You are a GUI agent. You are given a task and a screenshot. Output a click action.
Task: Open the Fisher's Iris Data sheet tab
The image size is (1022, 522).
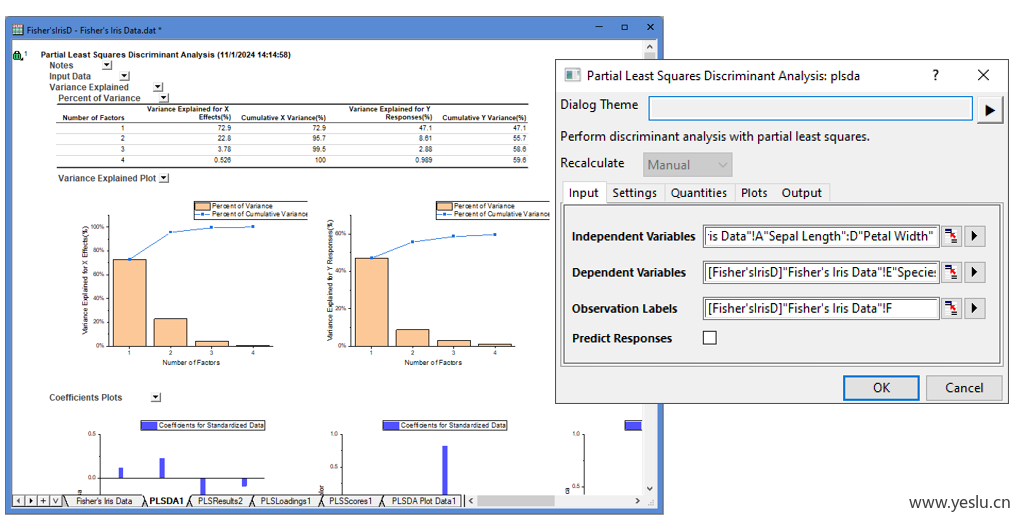tap(104, 501)
